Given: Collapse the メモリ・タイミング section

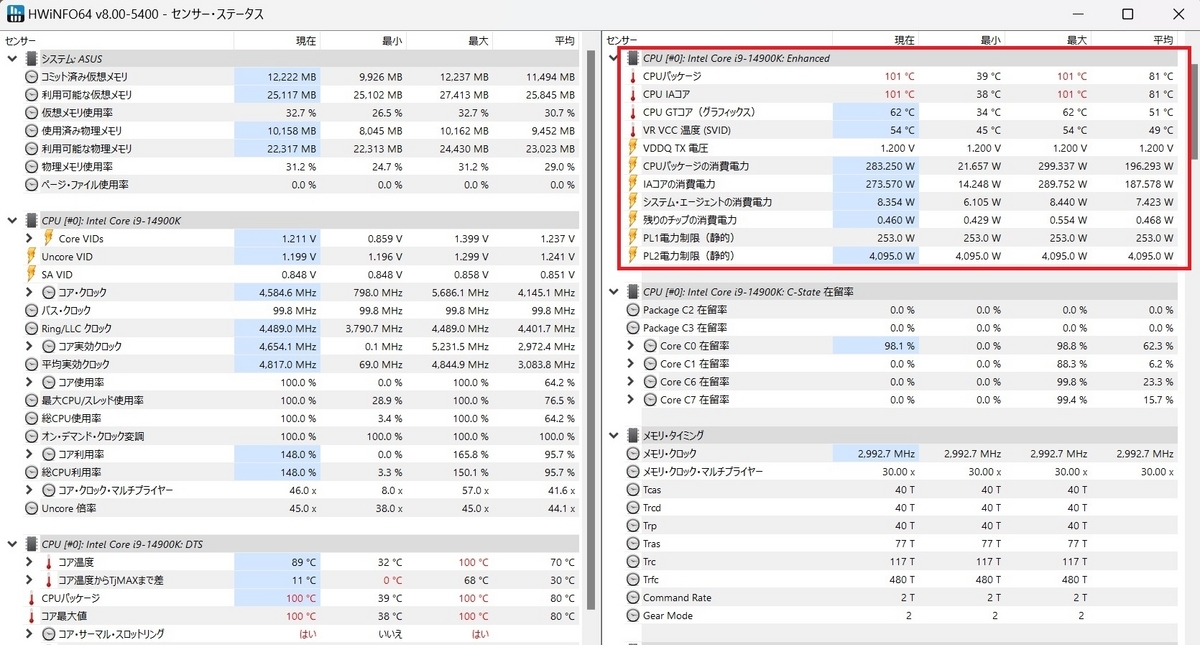Looking at the screenshot, I should click(613, 436).
